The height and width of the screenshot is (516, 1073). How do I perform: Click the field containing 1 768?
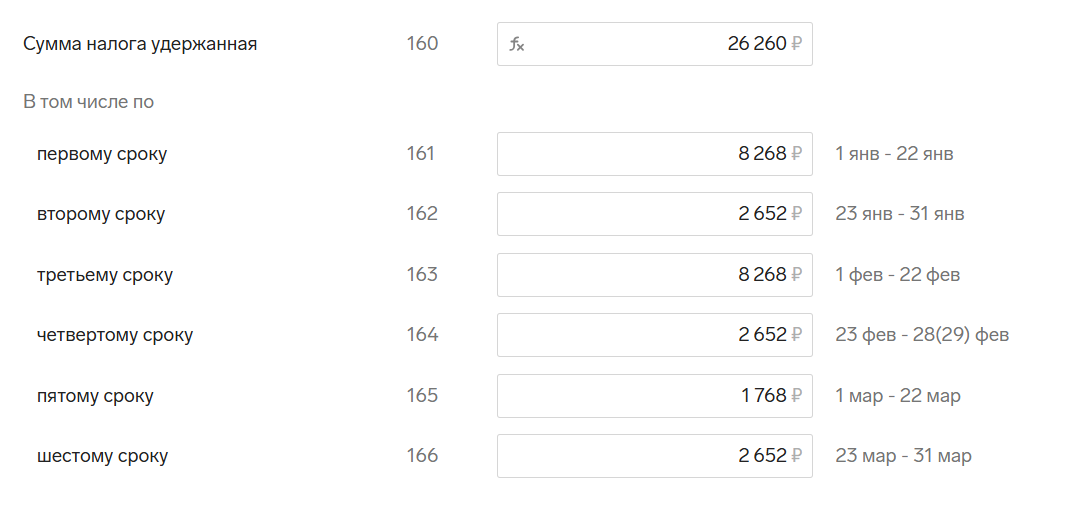tap(654, 396)
